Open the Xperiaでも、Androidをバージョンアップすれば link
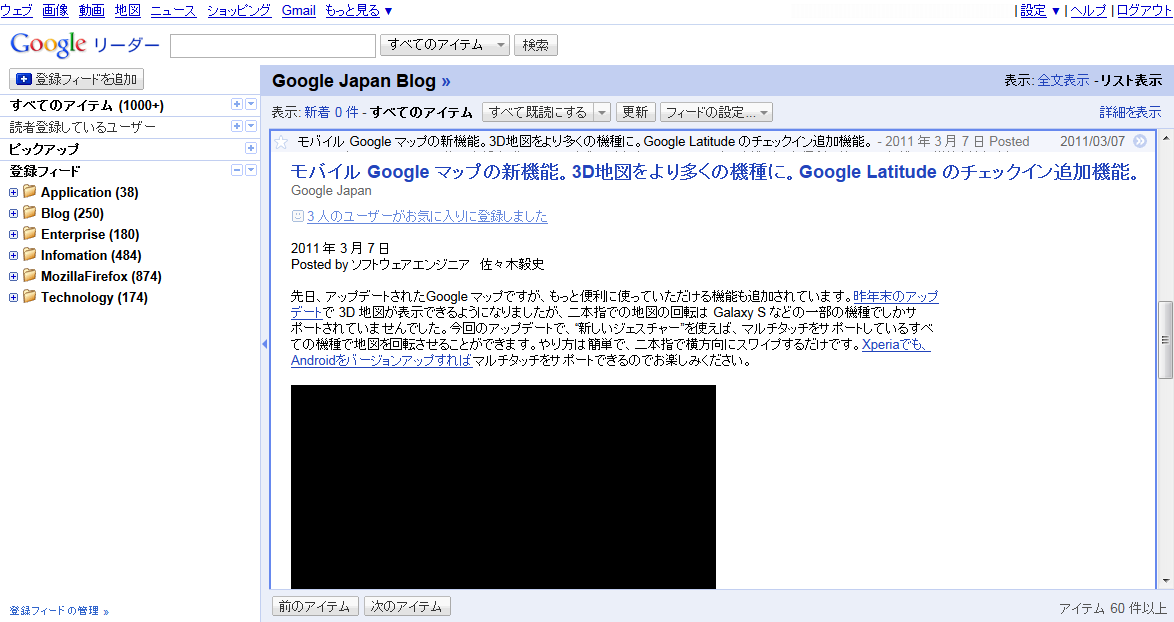Screen dimensions: 1174x622 (x=382, y=360)
